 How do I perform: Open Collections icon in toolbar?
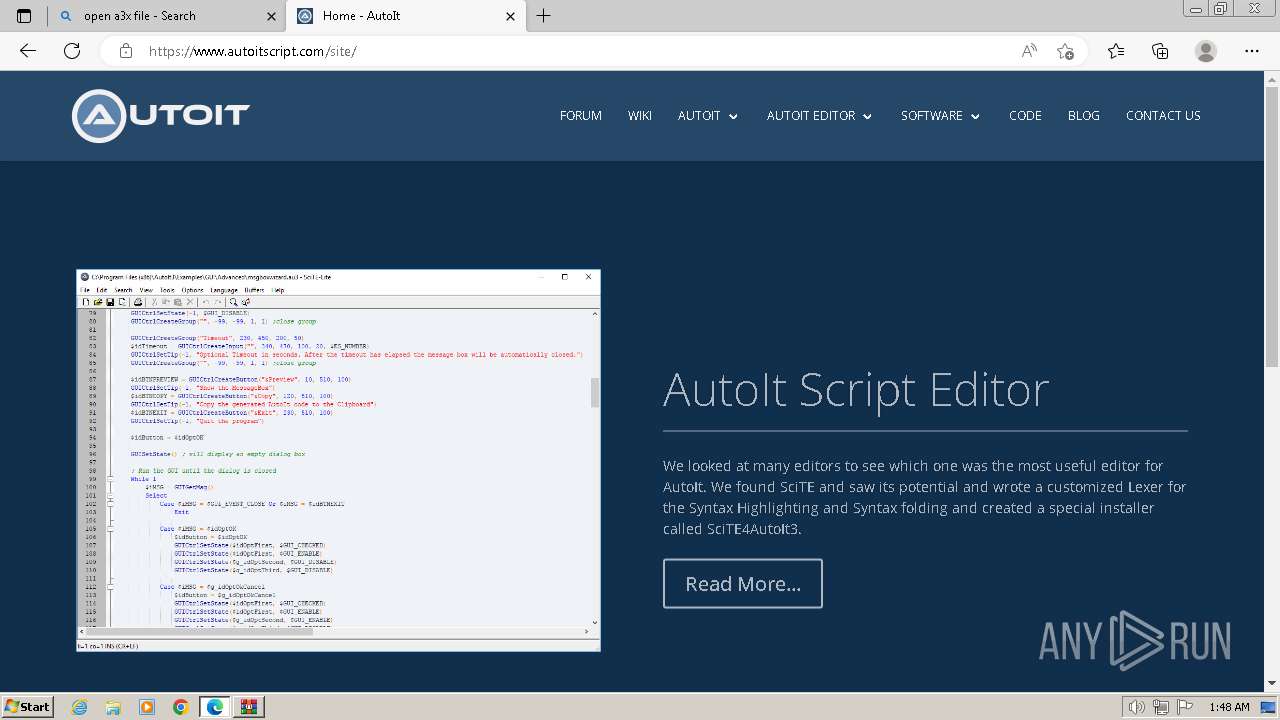click(x=1160, y=51)
